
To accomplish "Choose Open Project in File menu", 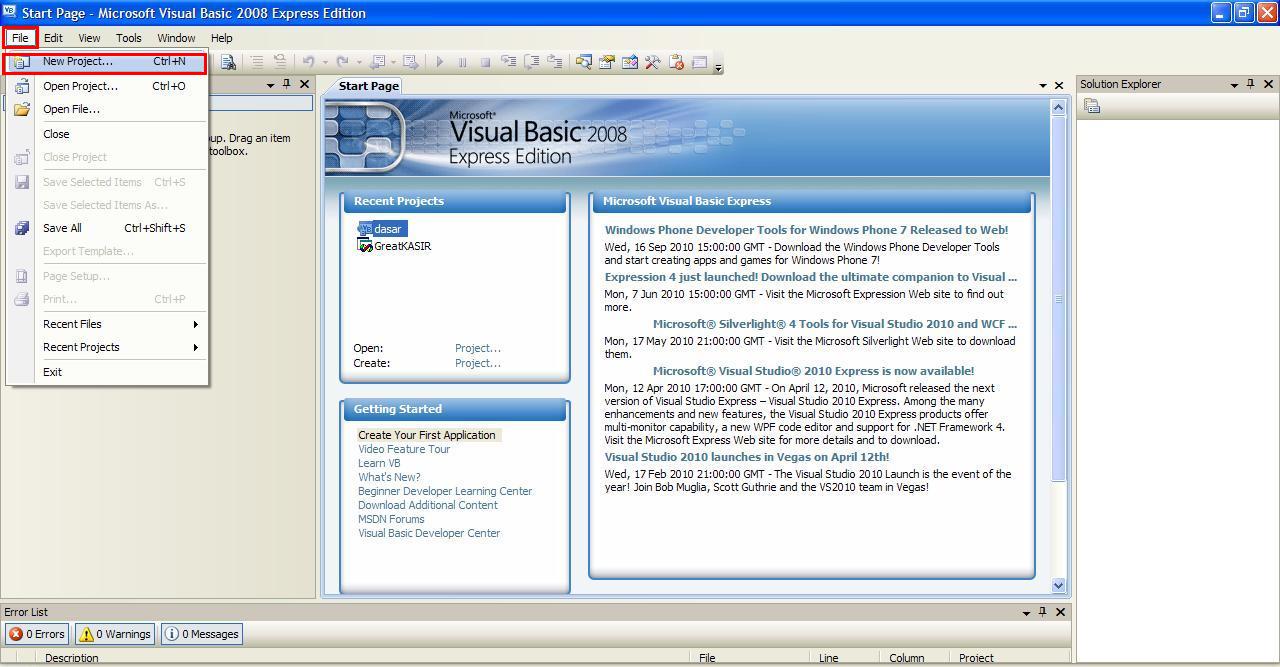I will point(107,86).
